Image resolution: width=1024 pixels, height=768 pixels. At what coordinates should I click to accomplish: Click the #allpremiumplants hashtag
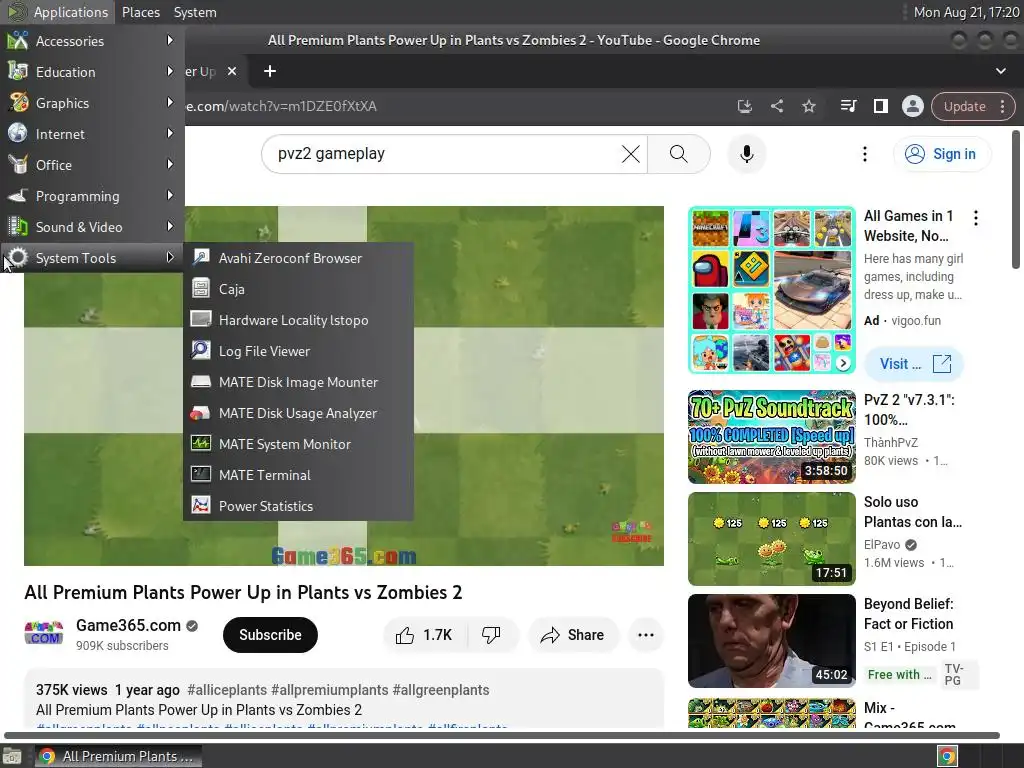pos(330,690)
